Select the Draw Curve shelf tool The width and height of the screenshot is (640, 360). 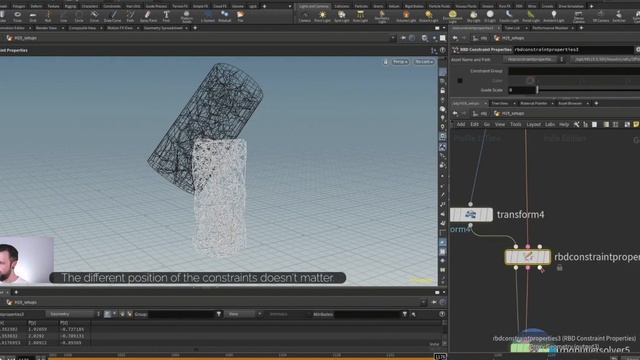tap(112, 16)
